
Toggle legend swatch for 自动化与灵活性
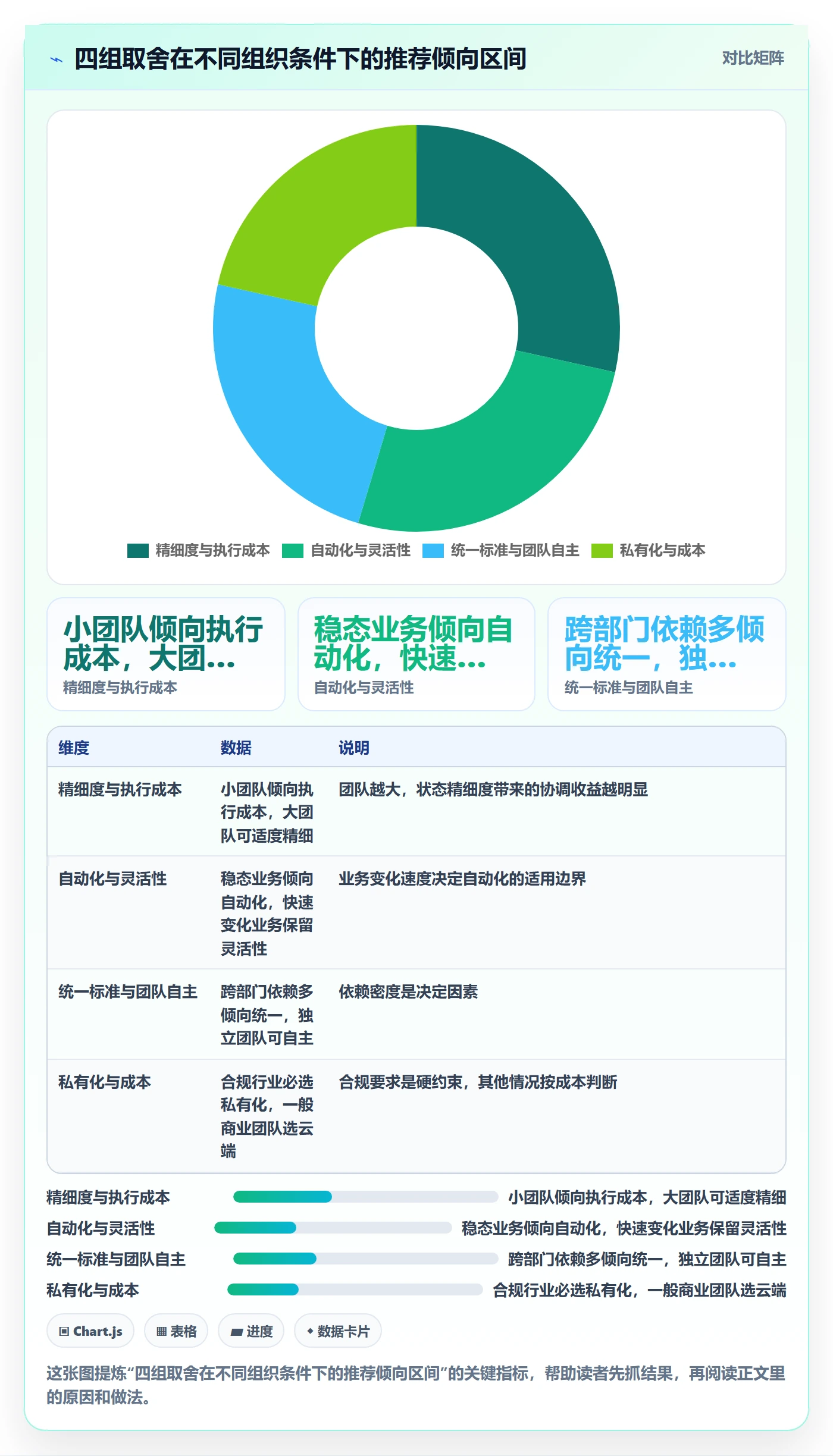[292, 551]
